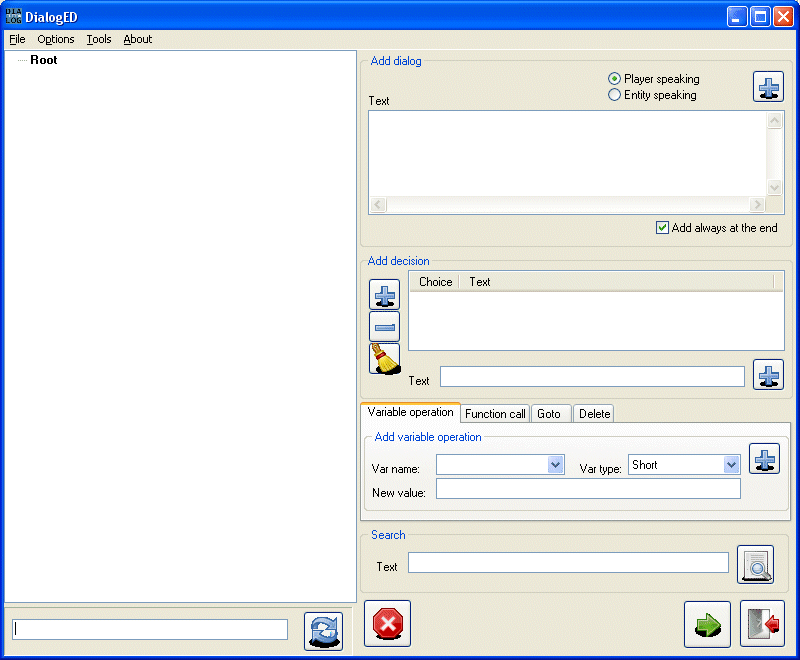Uncheck Add always at the end

coord(662,228)
